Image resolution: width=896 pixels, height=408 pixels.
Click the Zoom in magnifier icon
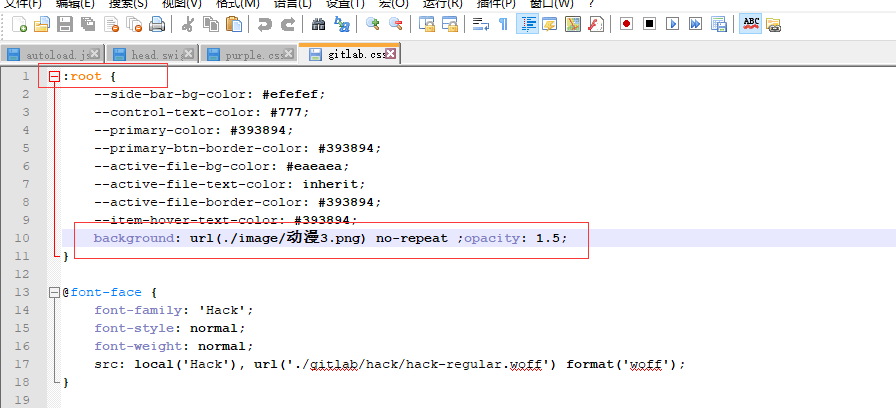(x=372, y=23)
